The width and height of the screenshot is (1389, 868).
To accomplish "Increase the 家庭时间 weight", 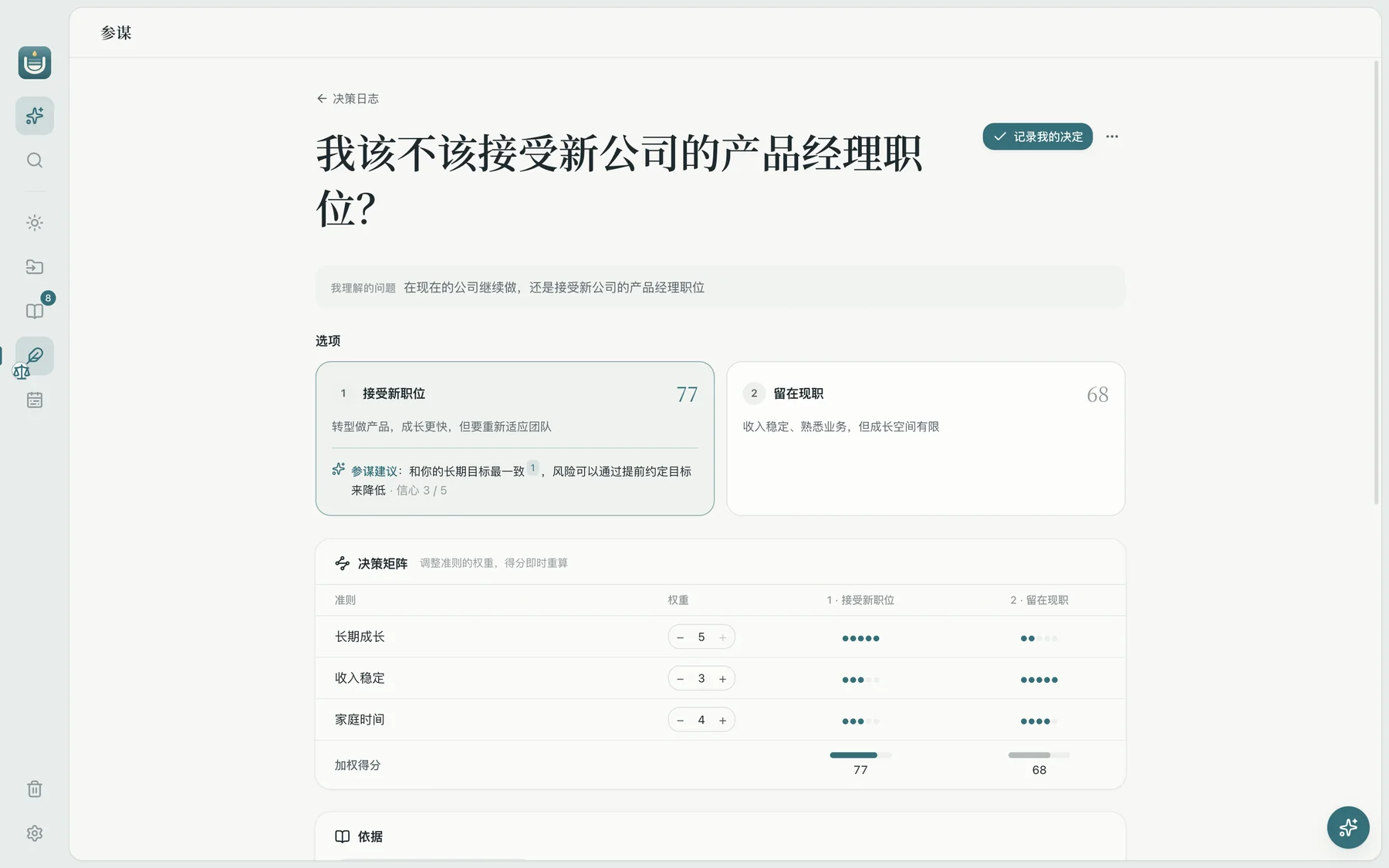I will 723,721.
